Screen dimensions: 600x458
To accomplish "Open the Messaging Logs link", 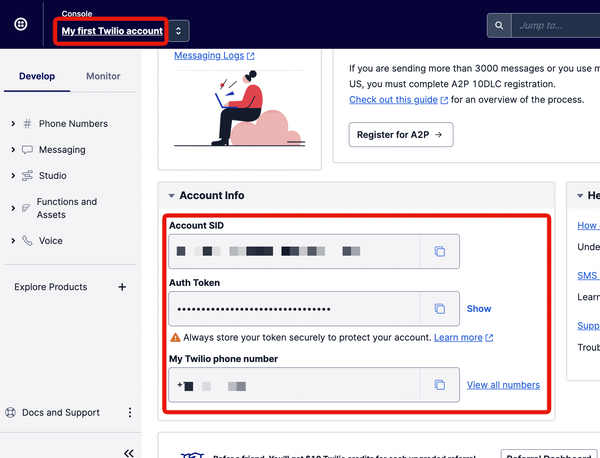I will 209,56.
